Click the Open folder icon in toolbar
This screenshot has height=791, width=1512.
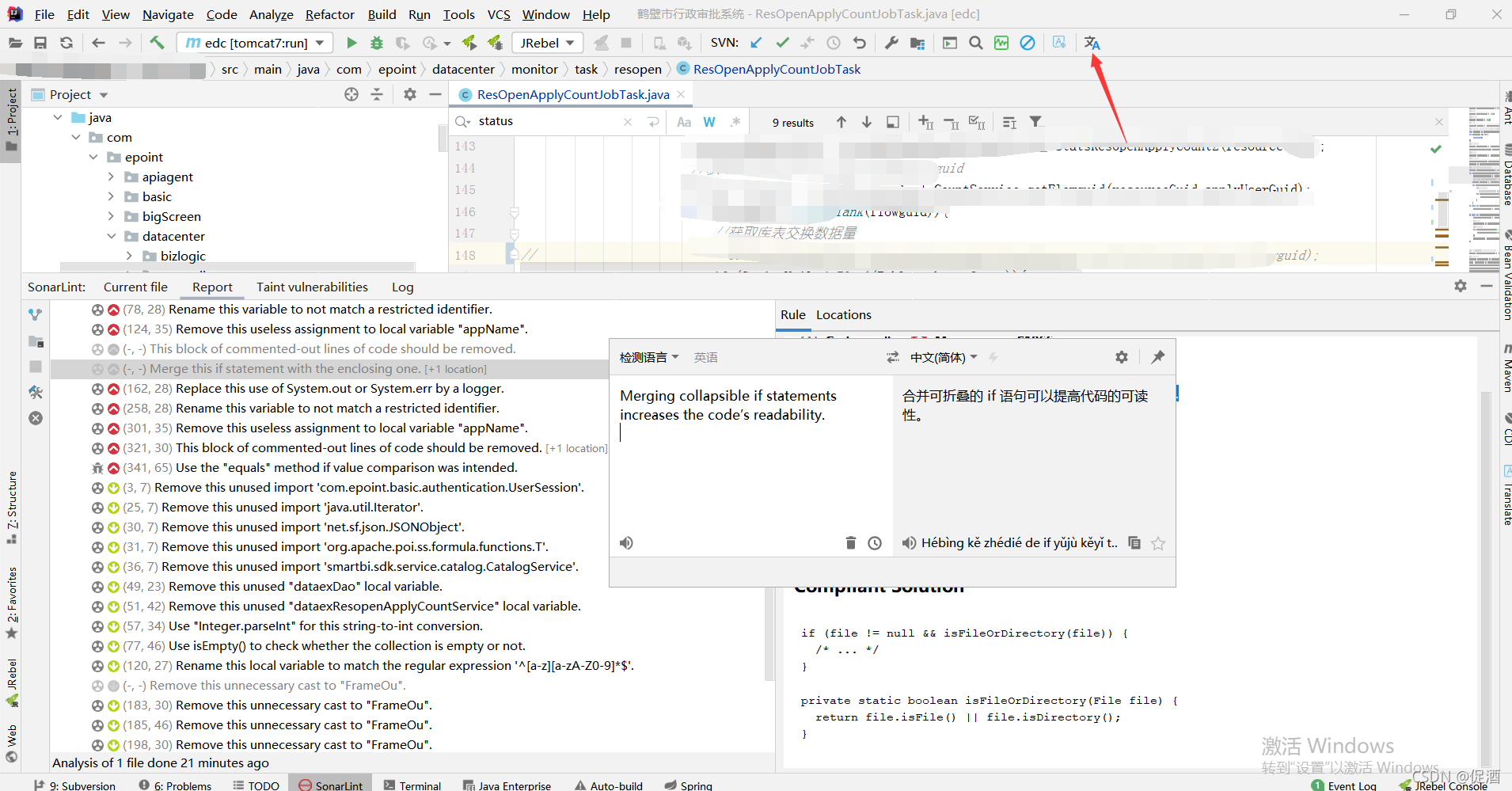[x=15, y=43]
